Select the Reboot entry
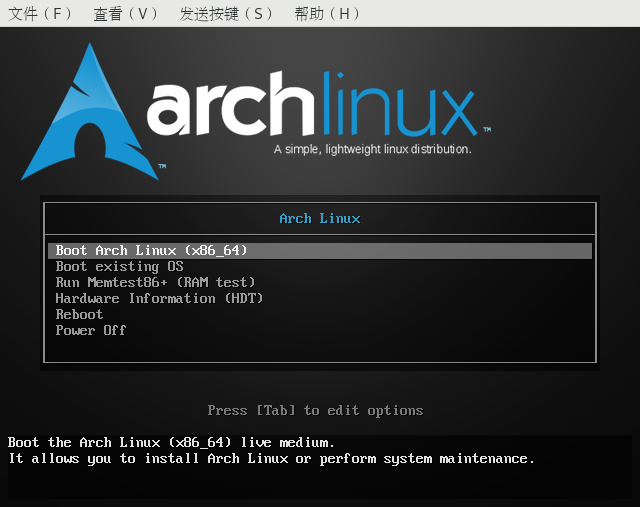Screen dimensions: 640x507 pyautogui.click(x=79, y=314)
